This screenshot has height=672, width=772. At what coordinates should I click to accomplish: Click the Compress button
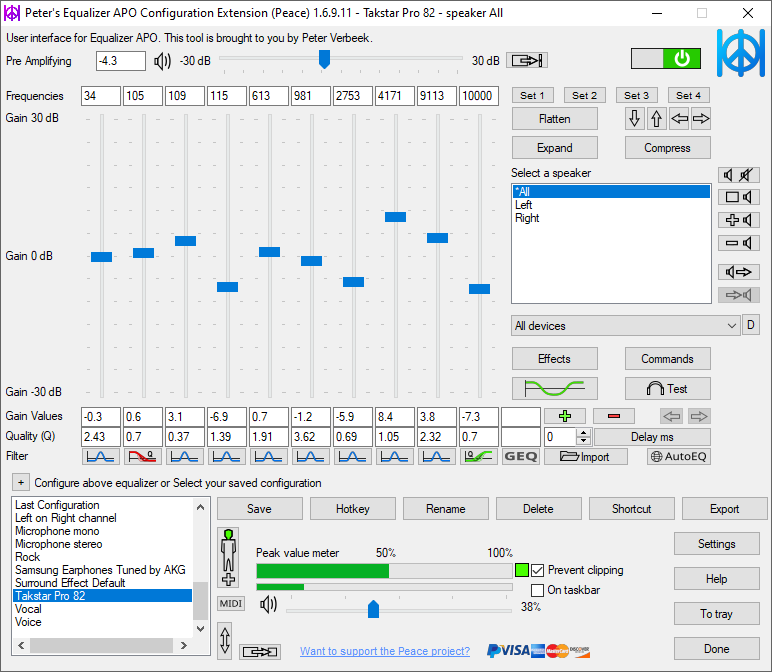coord(667,148)
